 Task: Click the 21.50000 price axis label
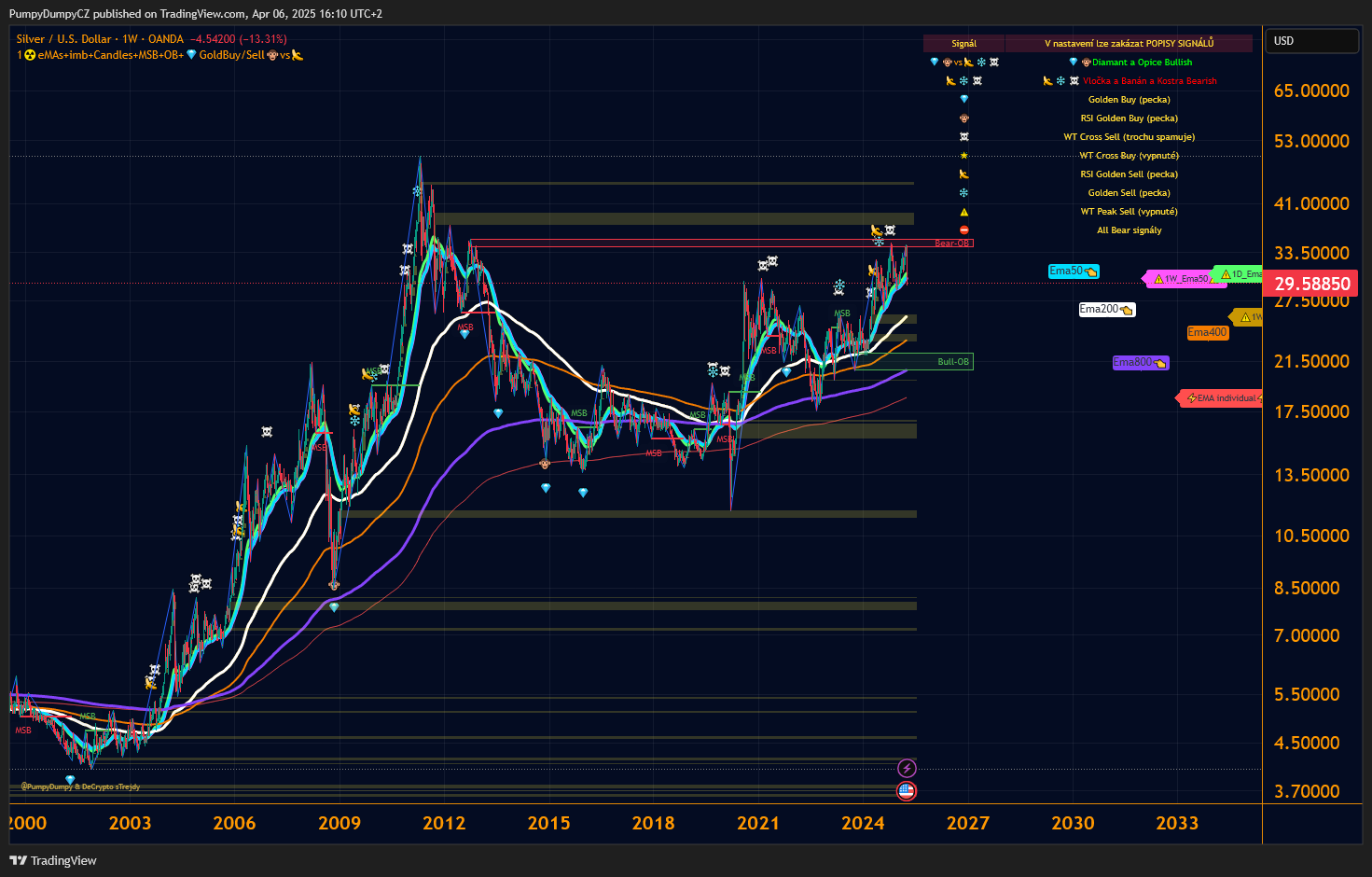pyautogui.click(x=1311, y=361)
